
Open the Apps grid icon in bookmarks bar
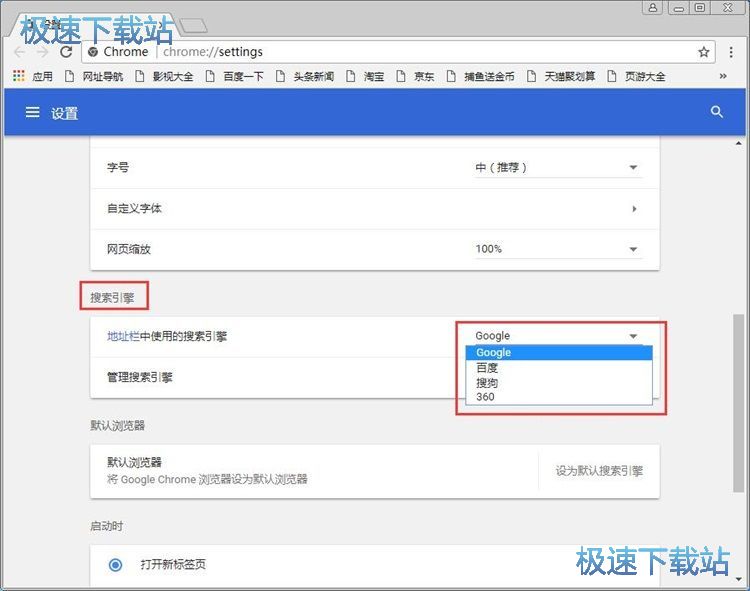19,76
